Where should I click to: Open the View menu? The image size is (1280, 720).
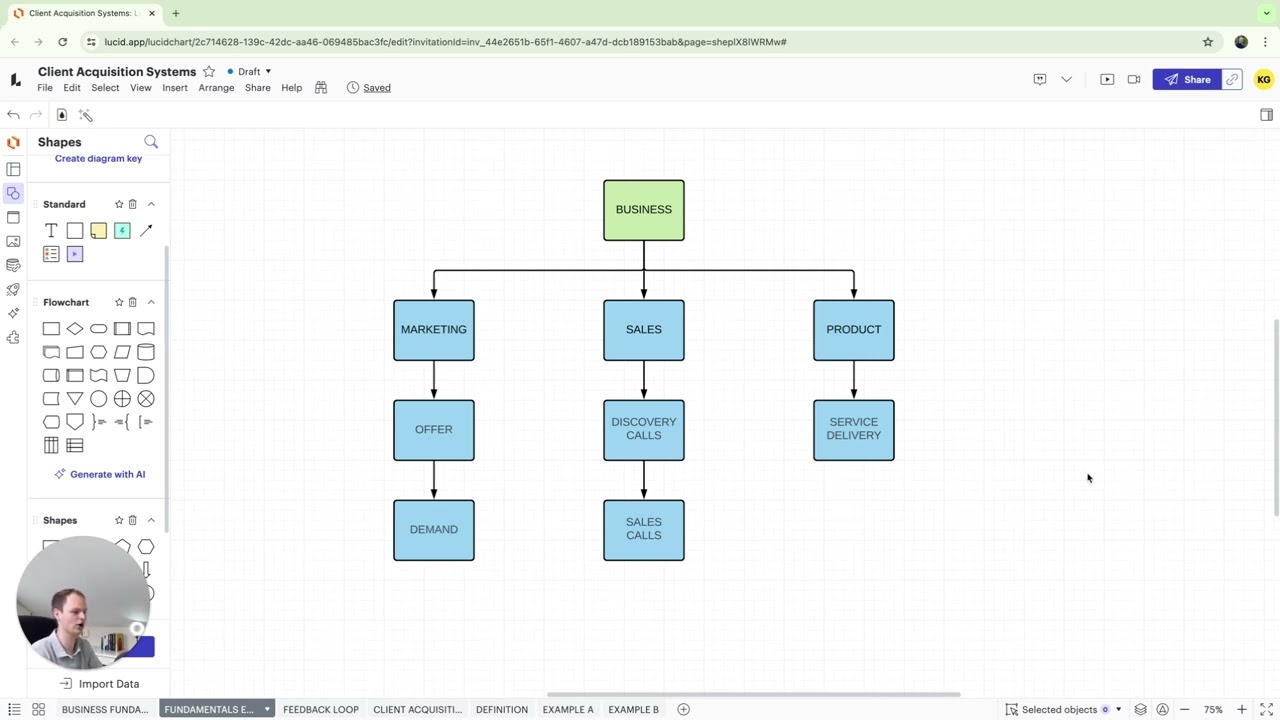140,88
